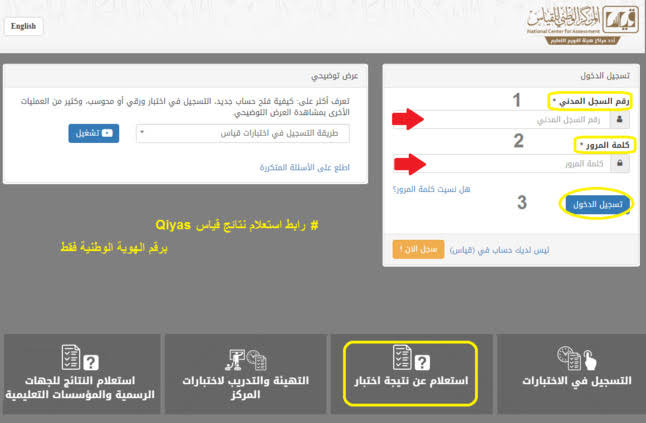The height and width of the screenshot is (423, 646).
Task: Click the lock icon beside password field
Action: (620, 164)
